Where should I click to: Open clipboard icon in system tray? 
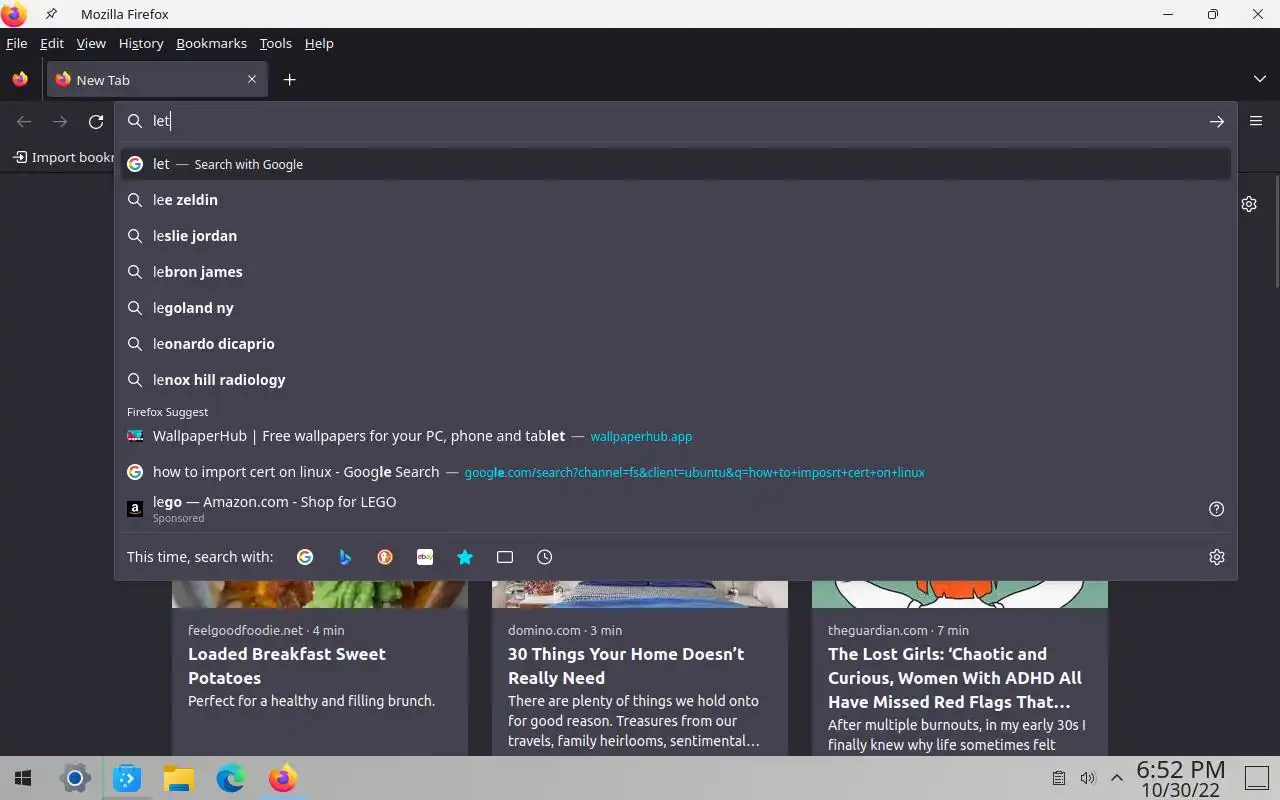click(1059, 778)
